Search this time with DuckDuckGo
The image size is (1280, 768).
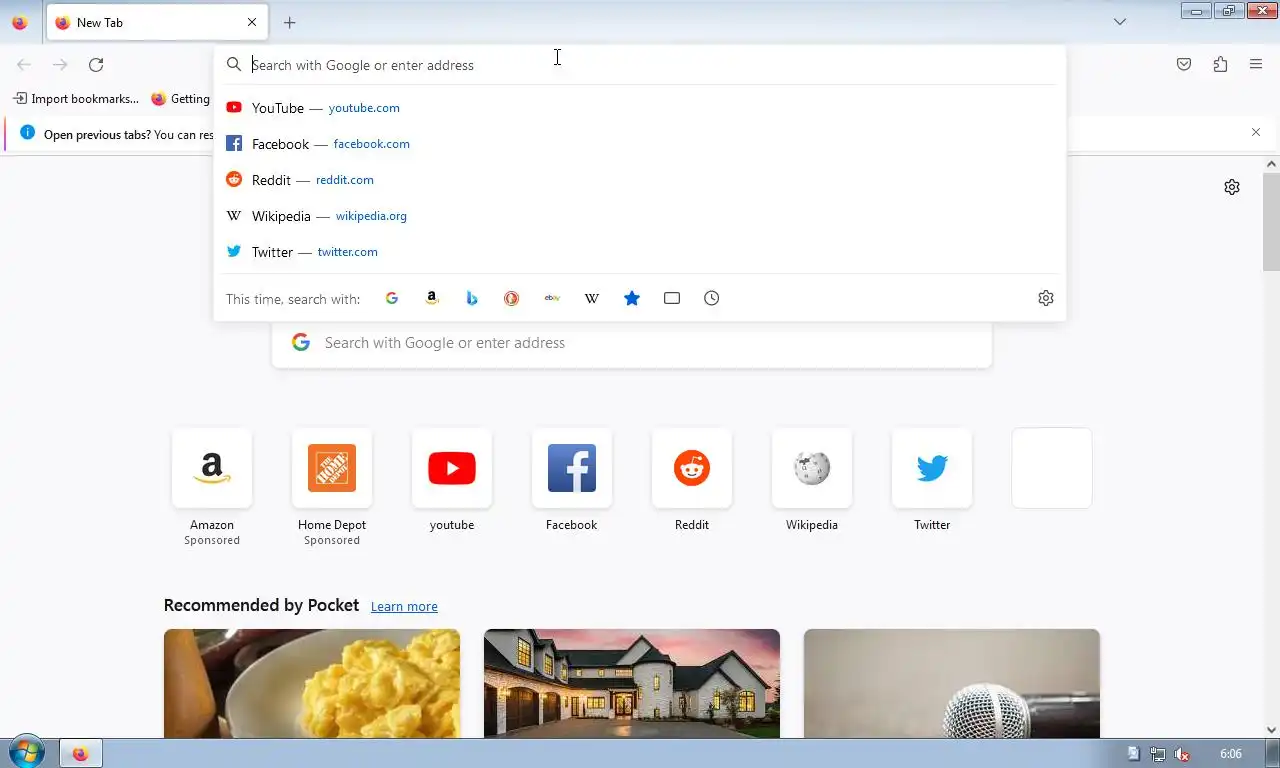coord(512,298)
